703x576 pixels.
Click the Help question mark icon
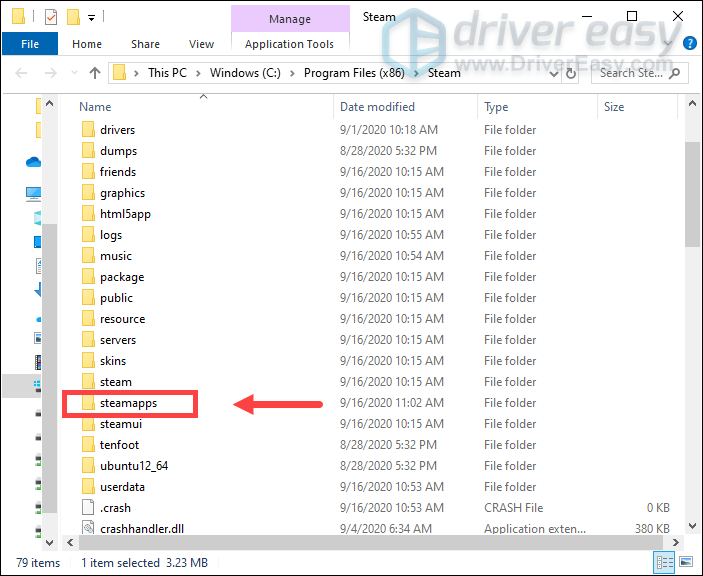[690, 43]
